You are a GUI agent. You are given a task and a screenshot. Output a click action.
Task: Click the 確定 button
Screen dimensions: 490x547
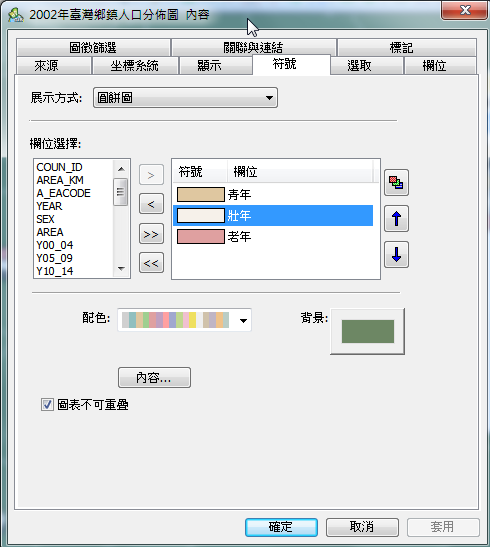(x=281, y=527)
